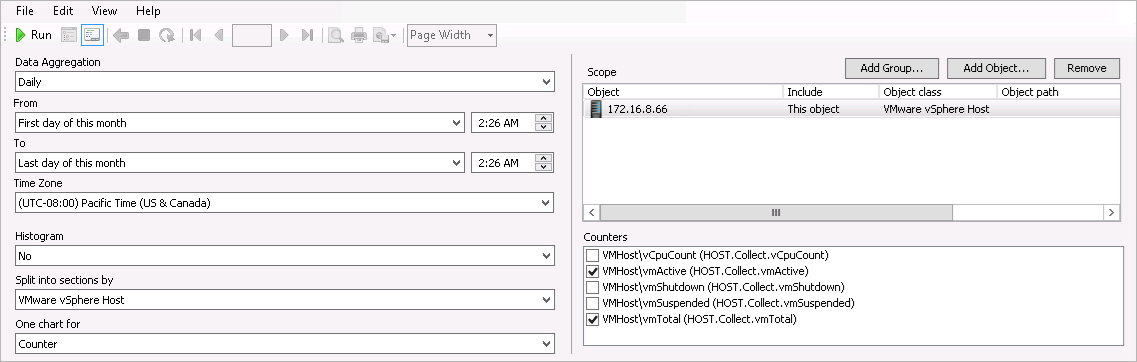Click the report view toolbar icon
The height and width of the screenshot is (362, 1137).
(69, 35)
